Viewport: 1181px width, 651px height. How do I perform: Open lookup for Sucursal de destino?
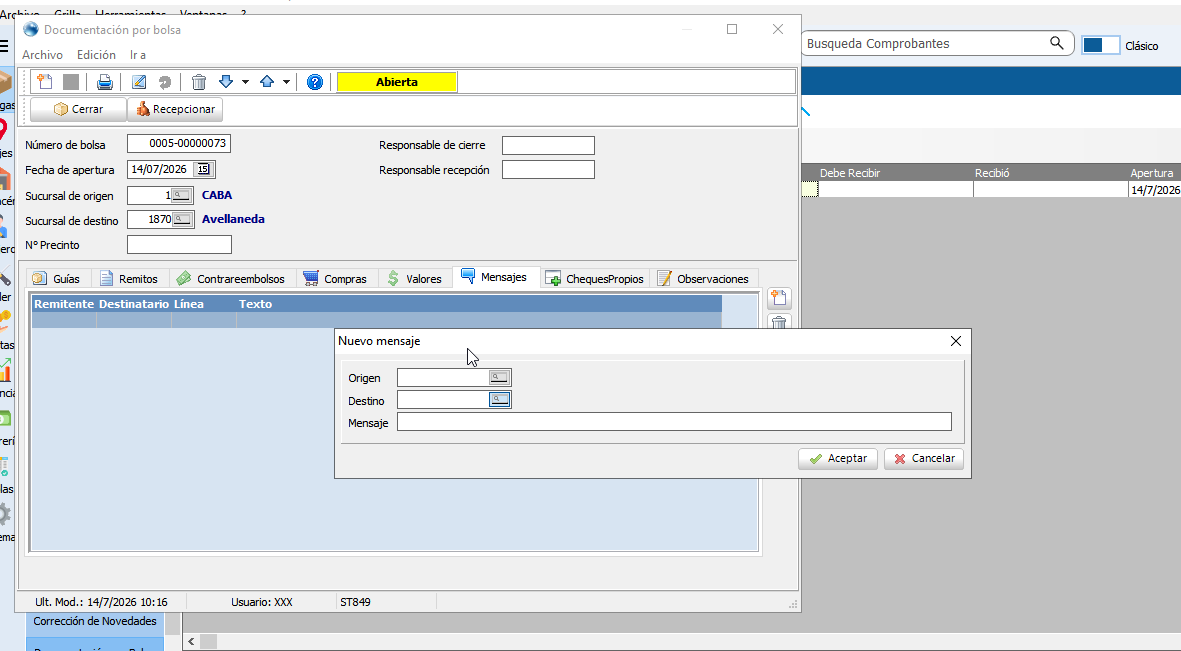coord(182,220)
